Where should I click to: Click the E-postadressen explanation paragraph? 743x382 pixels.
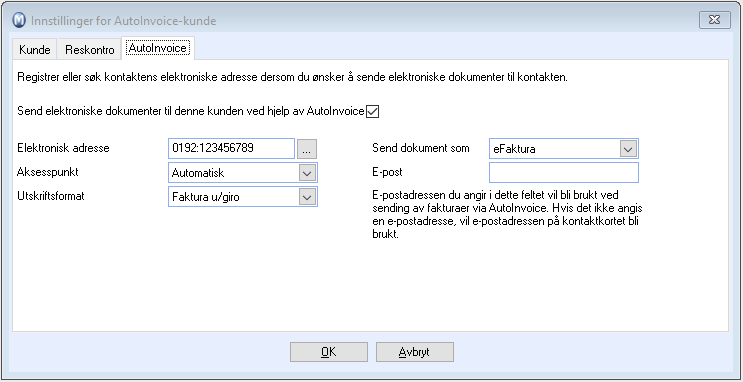[507, 215]
